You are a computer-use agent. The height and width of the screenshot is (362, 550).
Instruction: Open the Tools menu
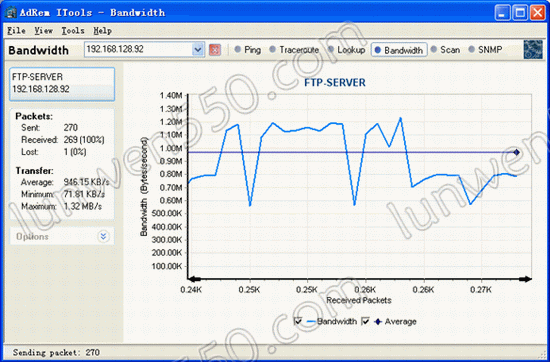click(x=73, y=31)
